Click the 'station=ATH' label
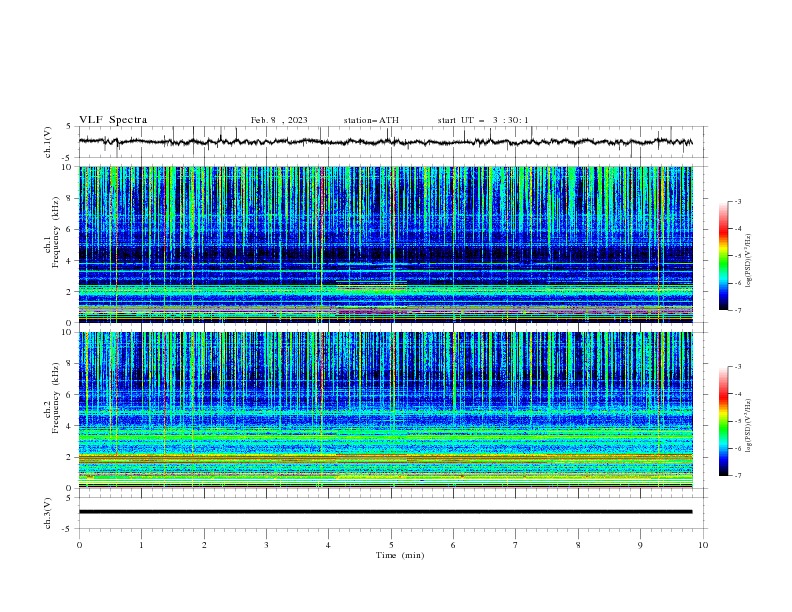Screen dimensions: 792x612 click(x=371, y=120)
